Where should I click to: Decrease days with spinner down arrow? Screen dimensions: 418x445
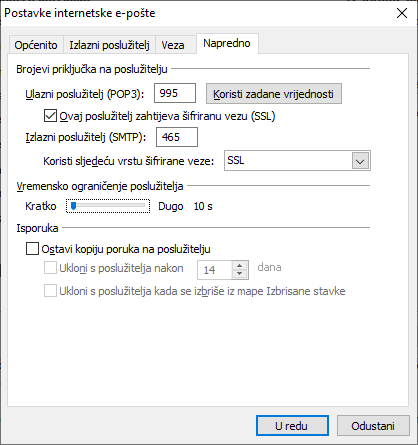(240, 274)
